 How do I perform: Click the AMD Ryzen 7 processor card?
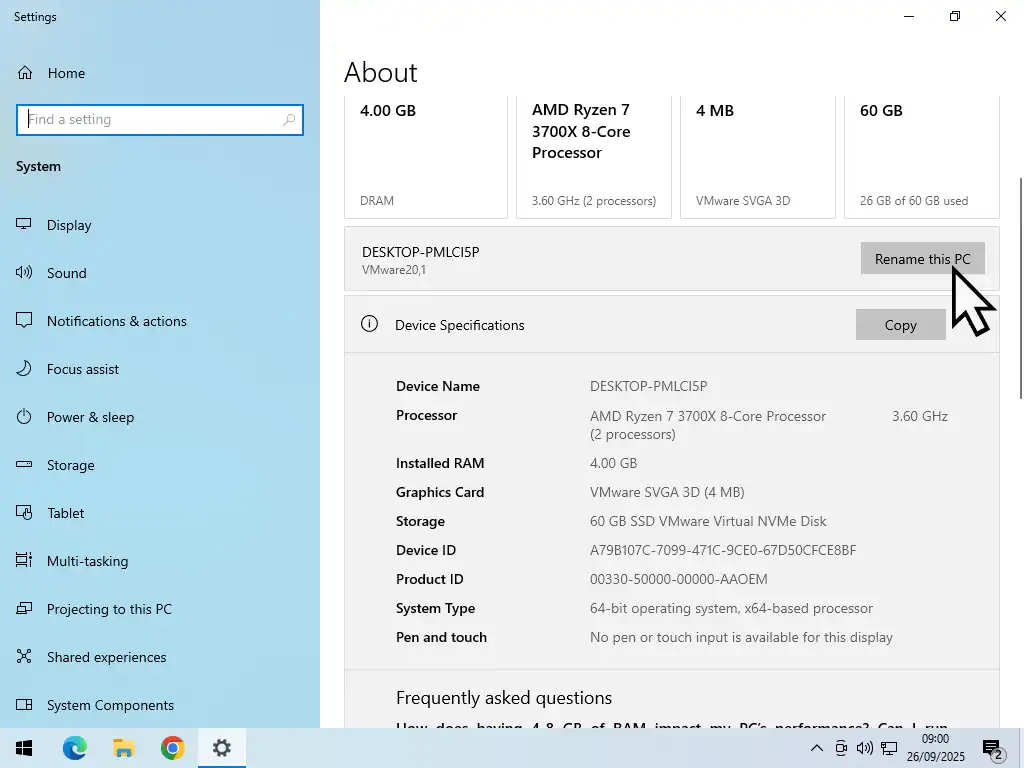coord(594,157)
